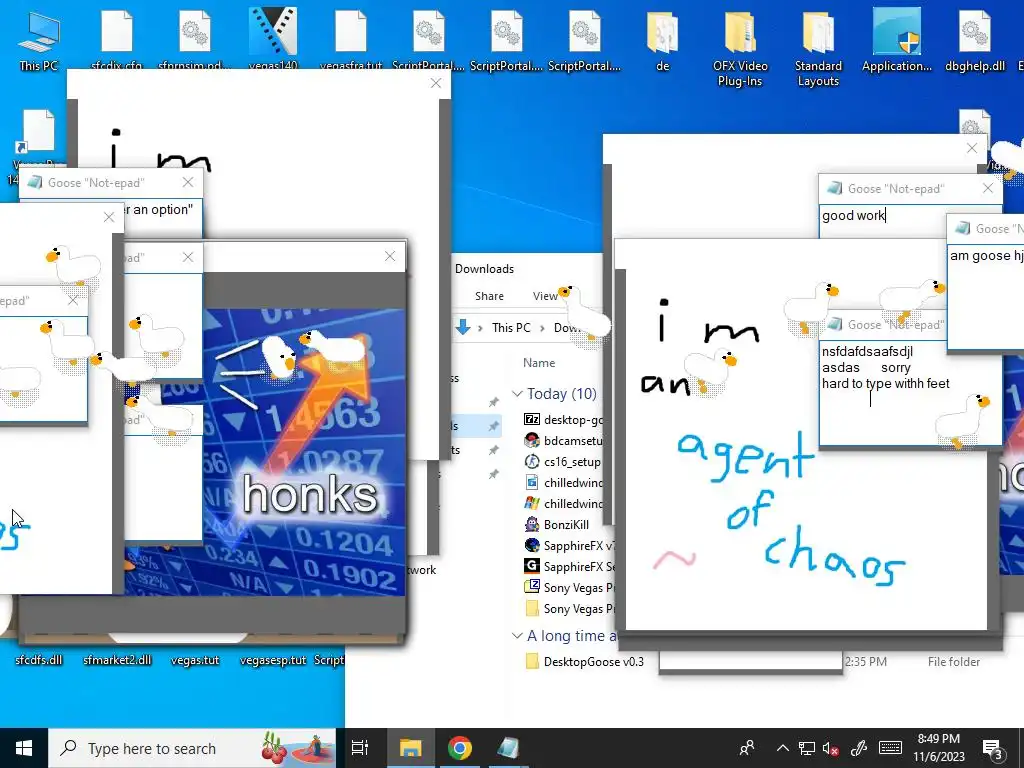Select vegas.tut on the desktop

(x=195, y=660)
